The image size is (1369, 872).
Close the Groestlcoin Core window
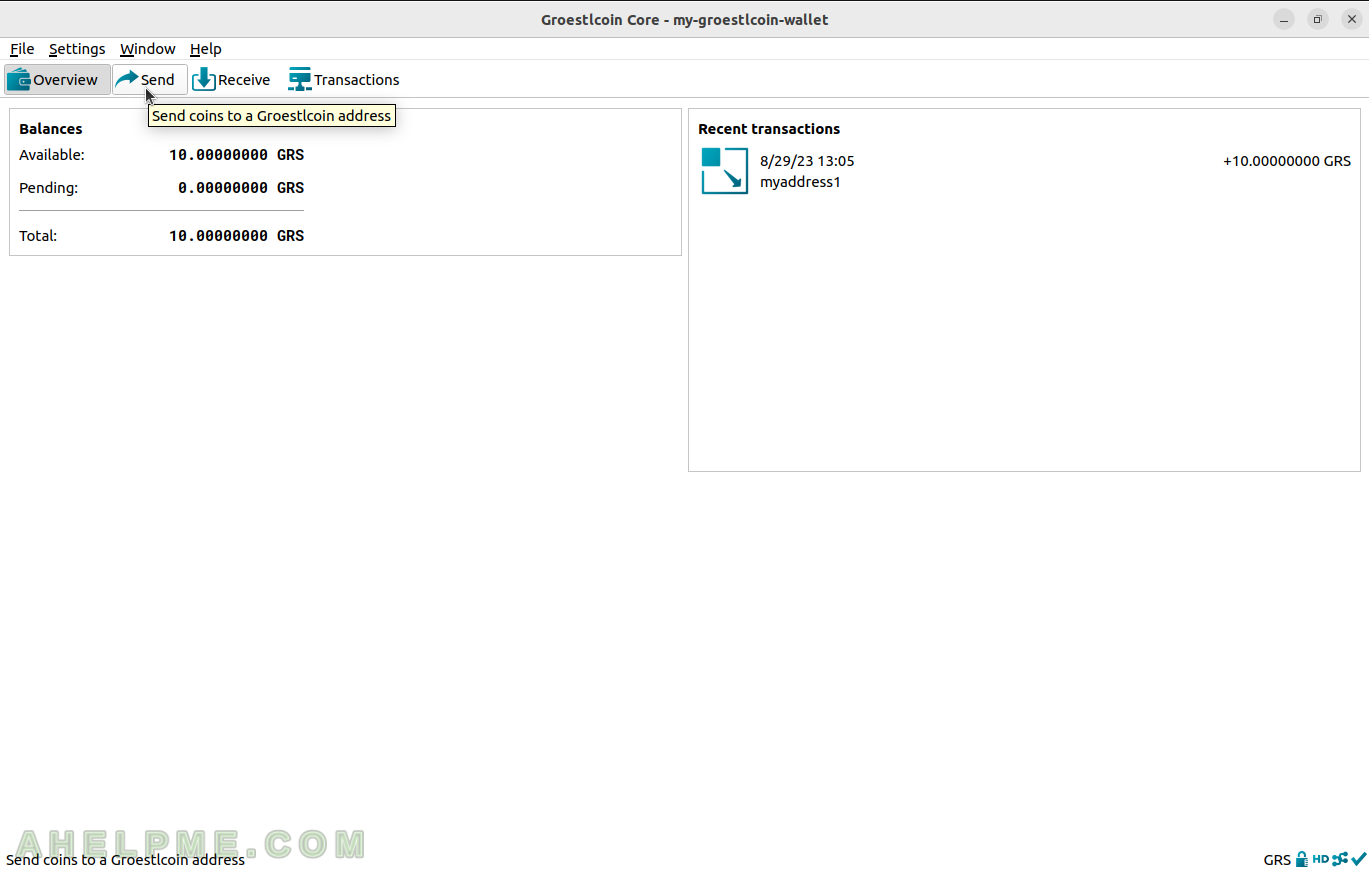(x=1352, y=19)
